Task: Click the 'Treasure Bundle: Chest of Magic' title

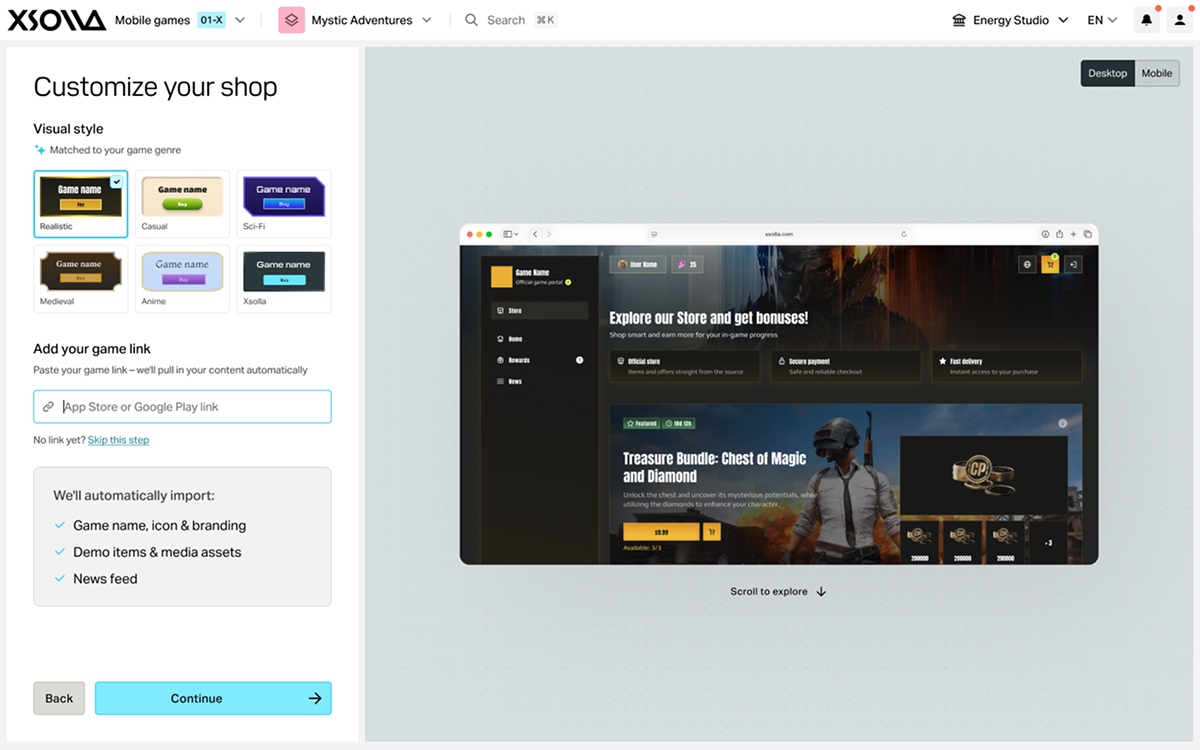Action: click(714, 467)
